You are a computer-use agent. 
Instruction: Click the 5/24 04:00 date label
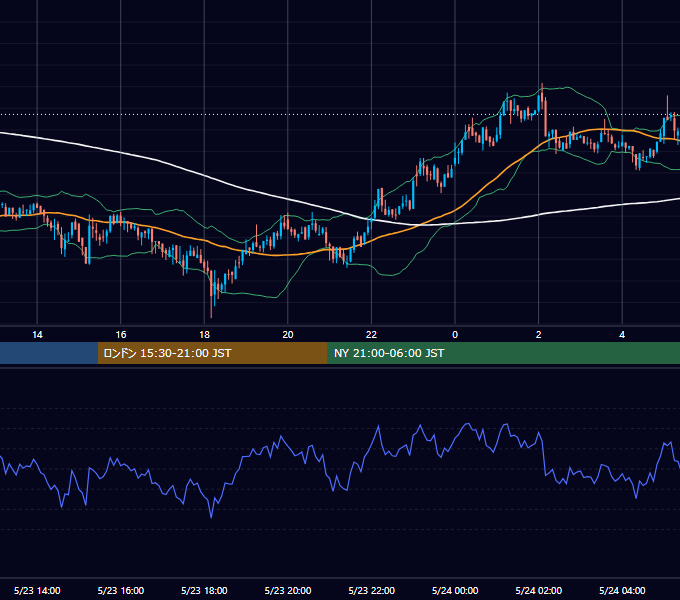622,590
